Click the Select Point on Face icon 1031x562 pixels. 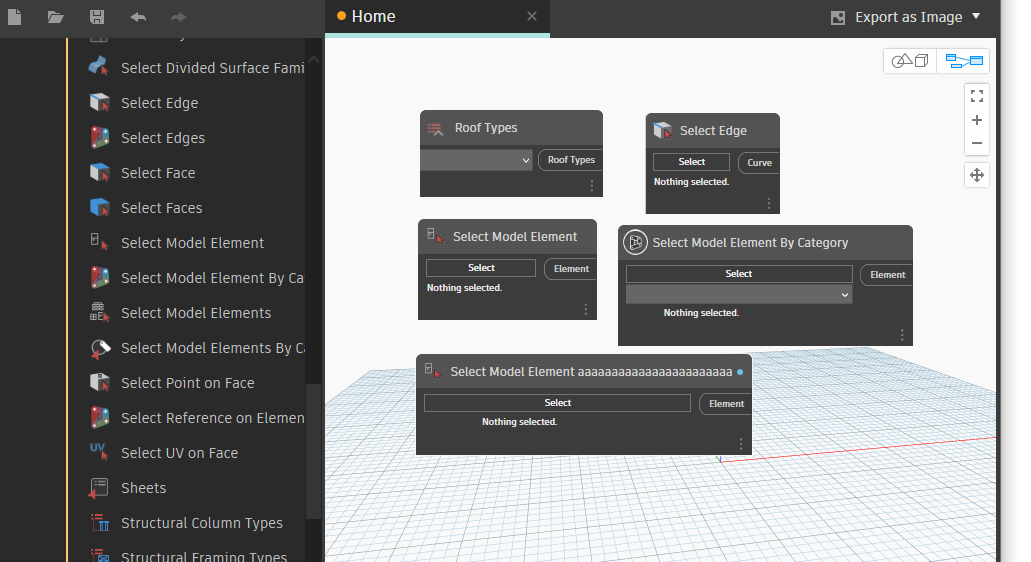pos(99,382)
